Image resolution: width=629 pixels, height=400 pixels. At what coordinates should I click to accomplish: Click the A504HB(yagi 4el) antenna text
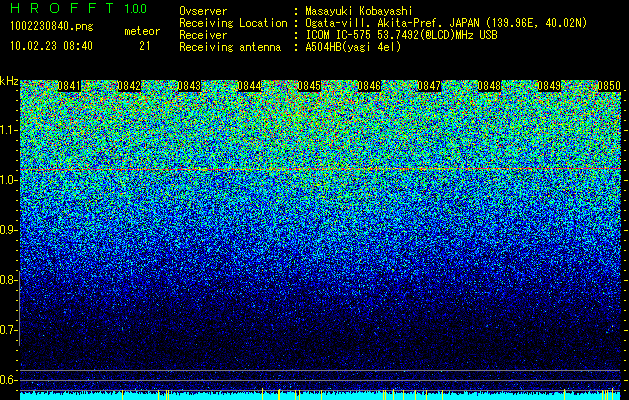click(353, 47)
